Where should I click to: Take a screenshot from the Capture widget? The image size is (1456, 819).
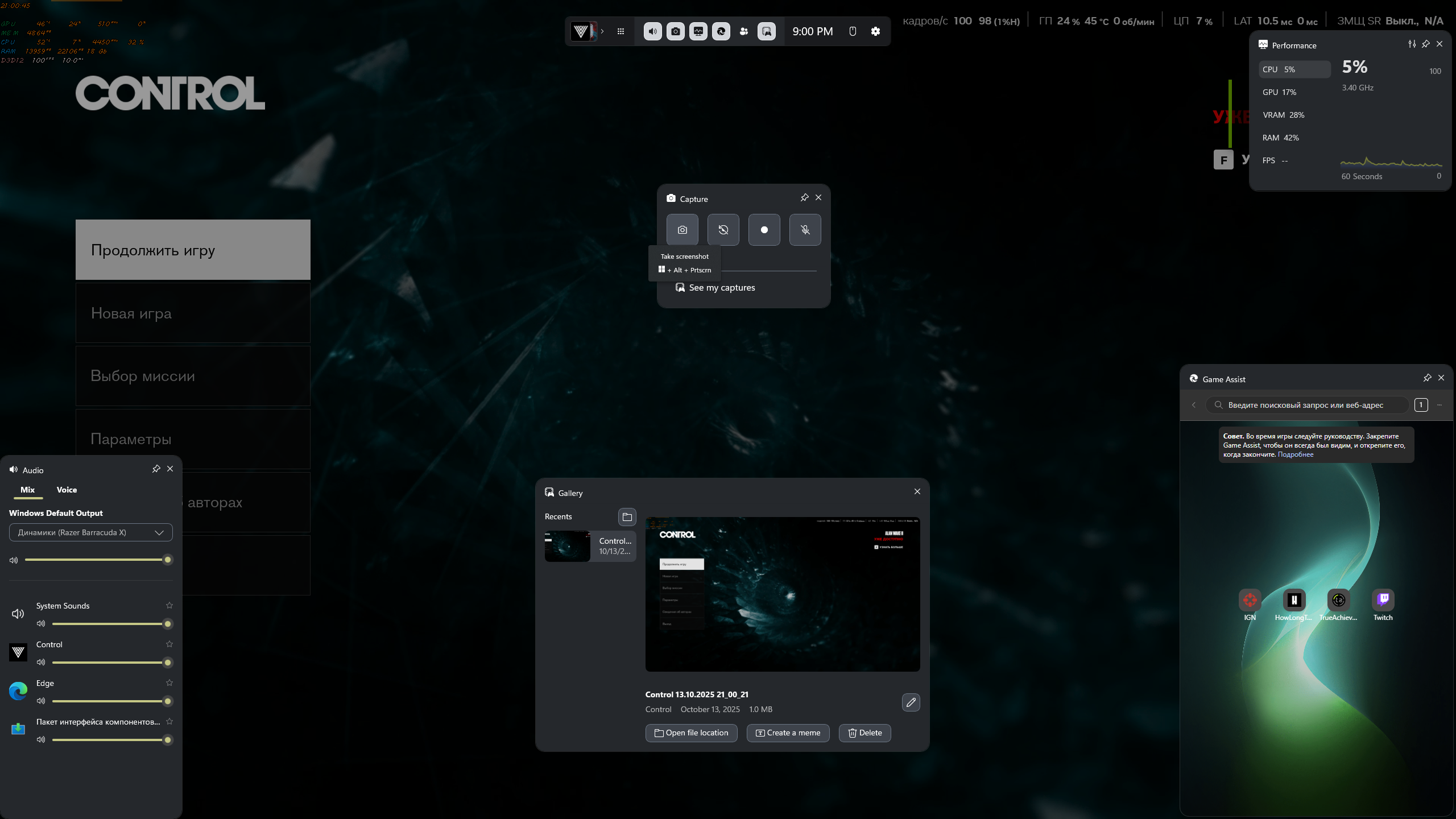(x=682, y=230)
